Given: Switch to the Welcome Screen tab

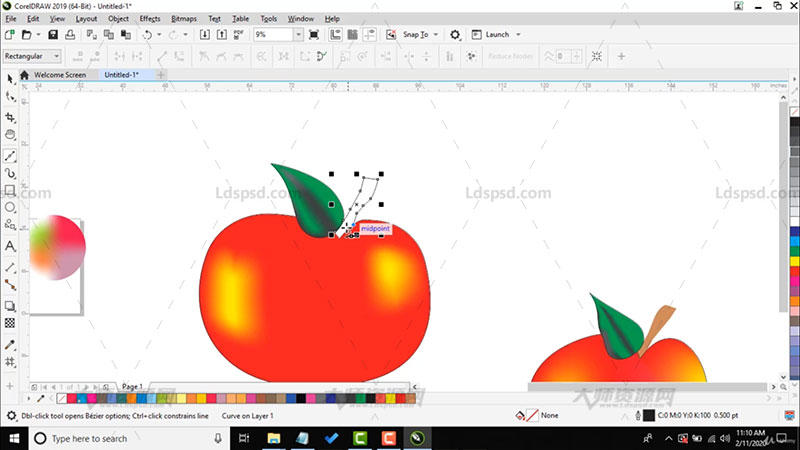Looking at the screenshot, I should 60,75.
